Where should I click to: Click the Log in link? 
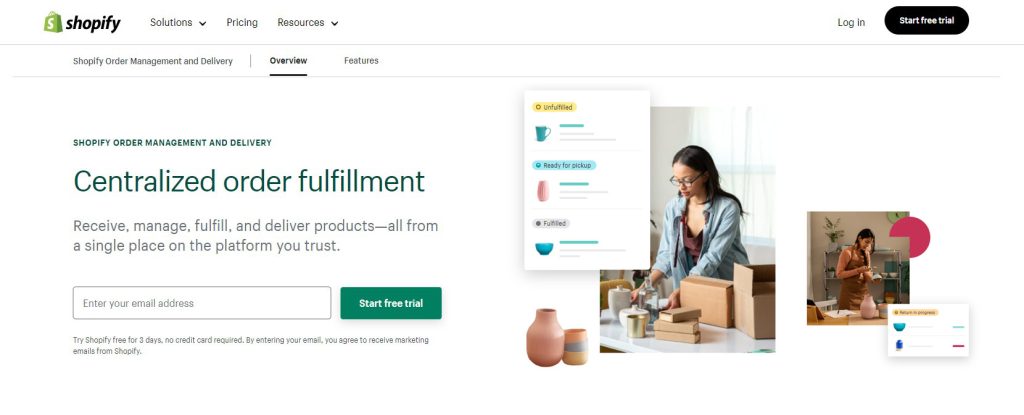851,22
